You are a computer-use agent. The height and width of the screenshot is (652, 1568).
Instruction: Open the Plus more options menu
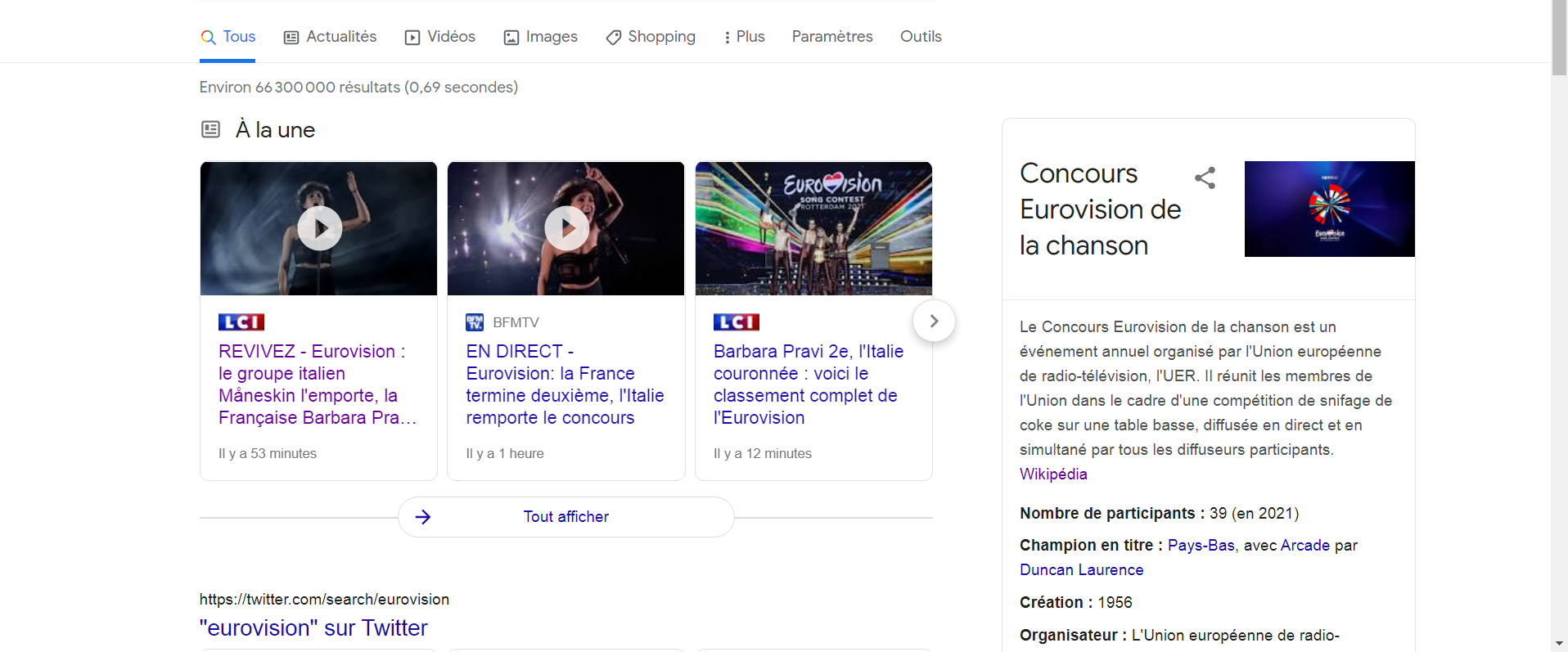tap(744, 37)
